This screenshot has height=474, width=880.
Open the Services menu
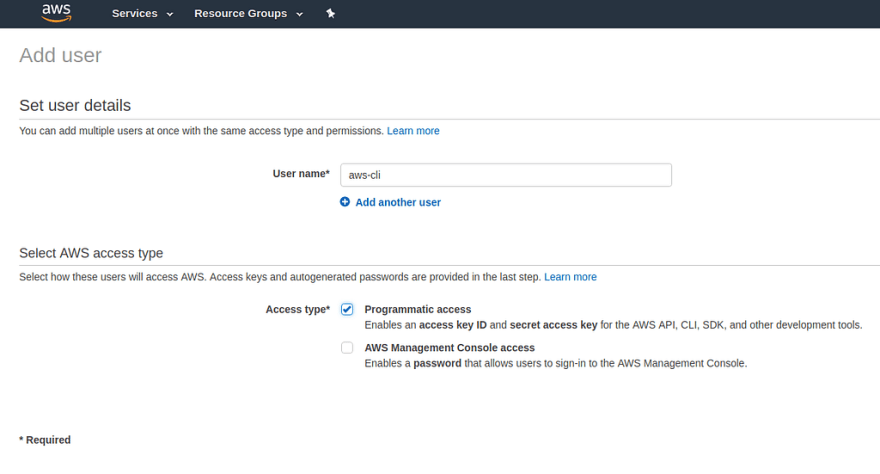(x=135, y=13)
